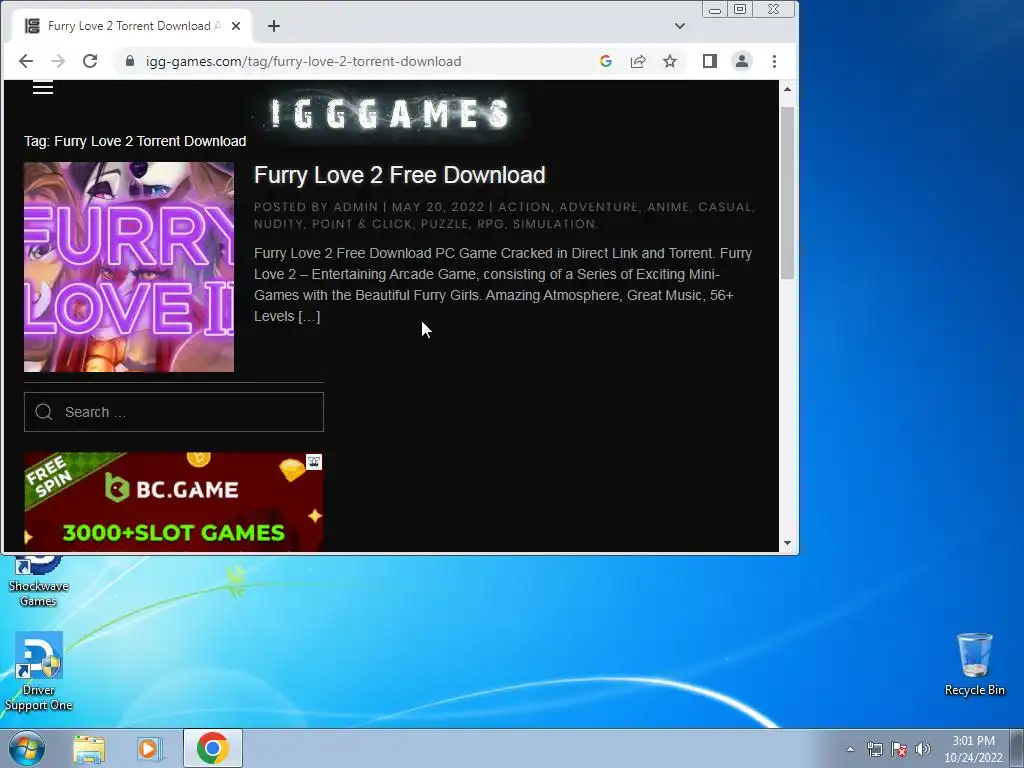
Task: Click the Search input field
Action: click(174, 412)
